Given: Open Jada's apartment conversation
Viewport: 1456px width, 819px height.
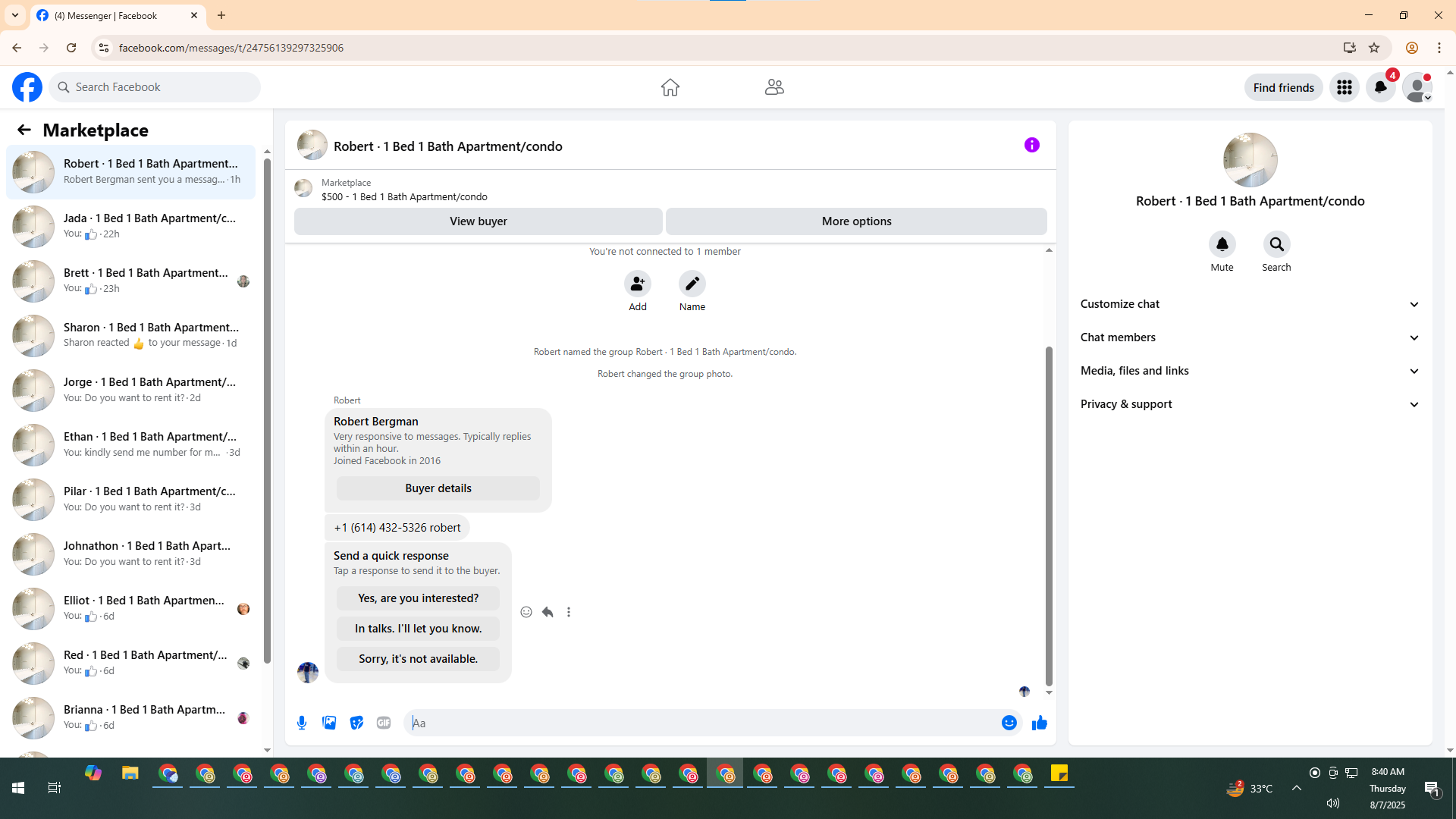Looking at the screenshot, I should tap(130, 227).
